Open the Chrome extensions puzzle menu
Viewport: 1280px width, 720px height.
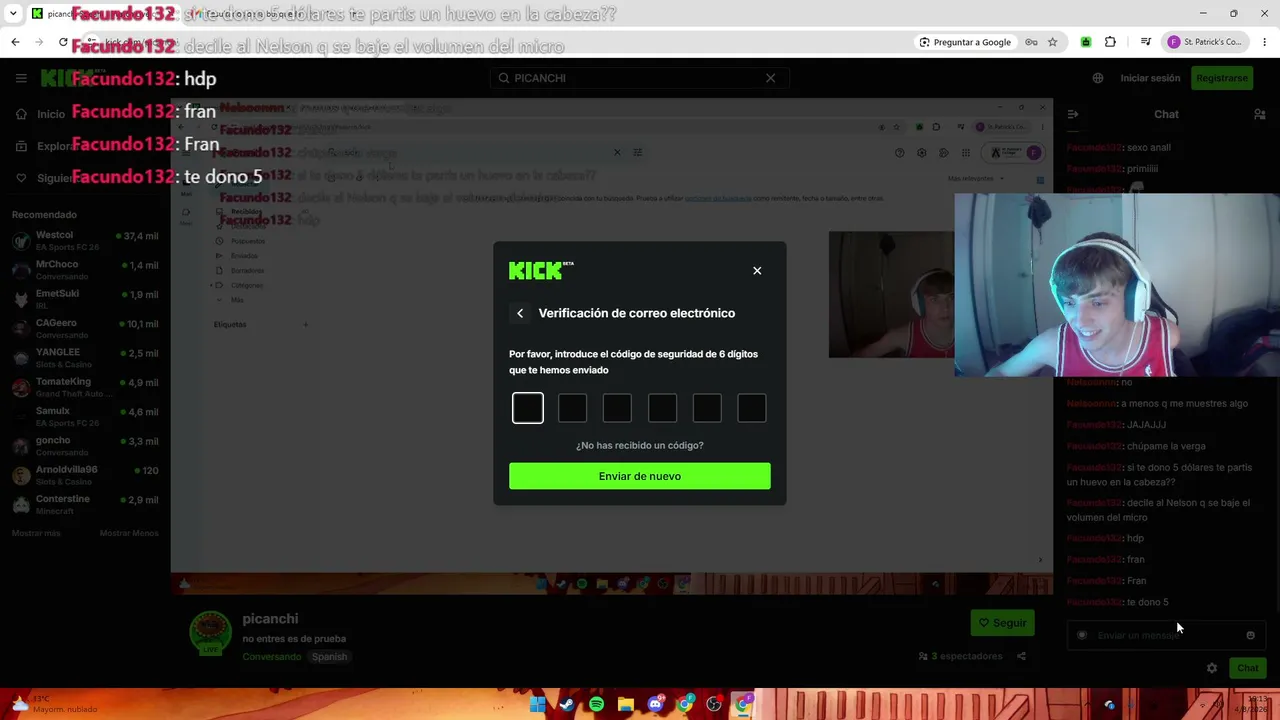point(1110,42)
